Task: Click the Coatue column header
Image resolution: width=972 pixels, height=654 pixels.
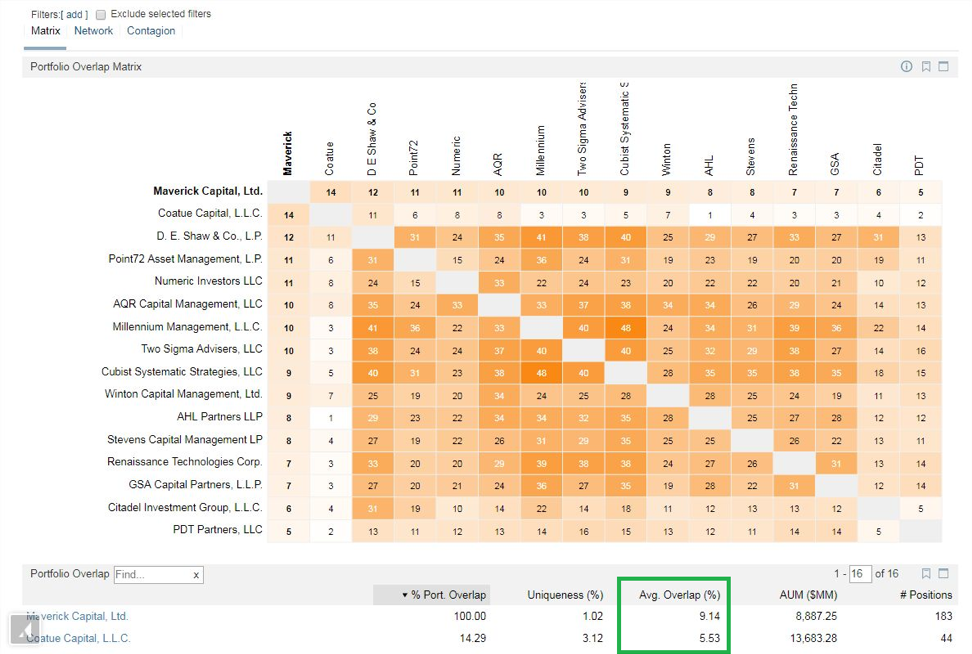Action: click(329, 159)
